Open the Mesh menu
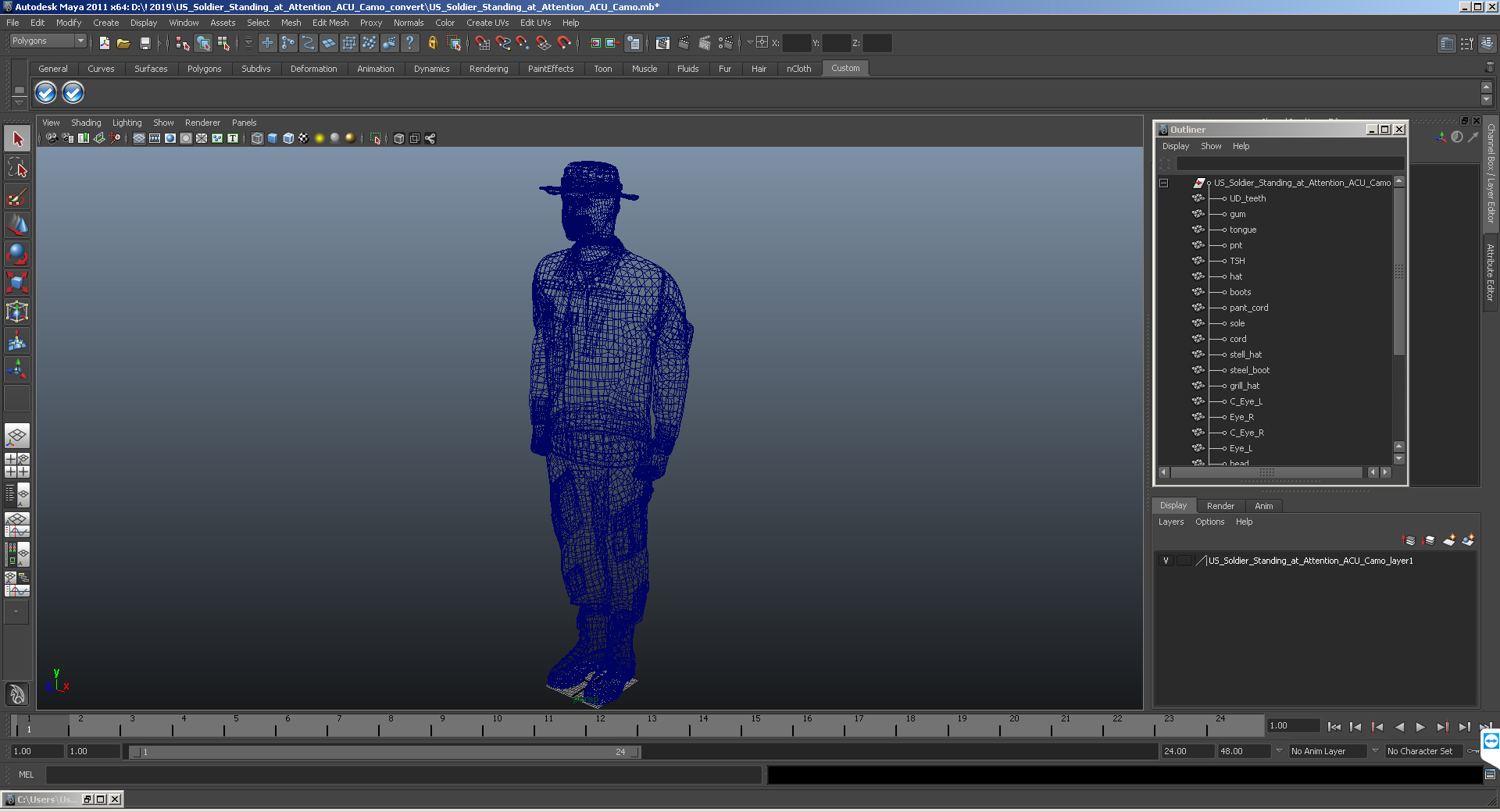Screen dimensions: 1500x812 tap(291, 23)
